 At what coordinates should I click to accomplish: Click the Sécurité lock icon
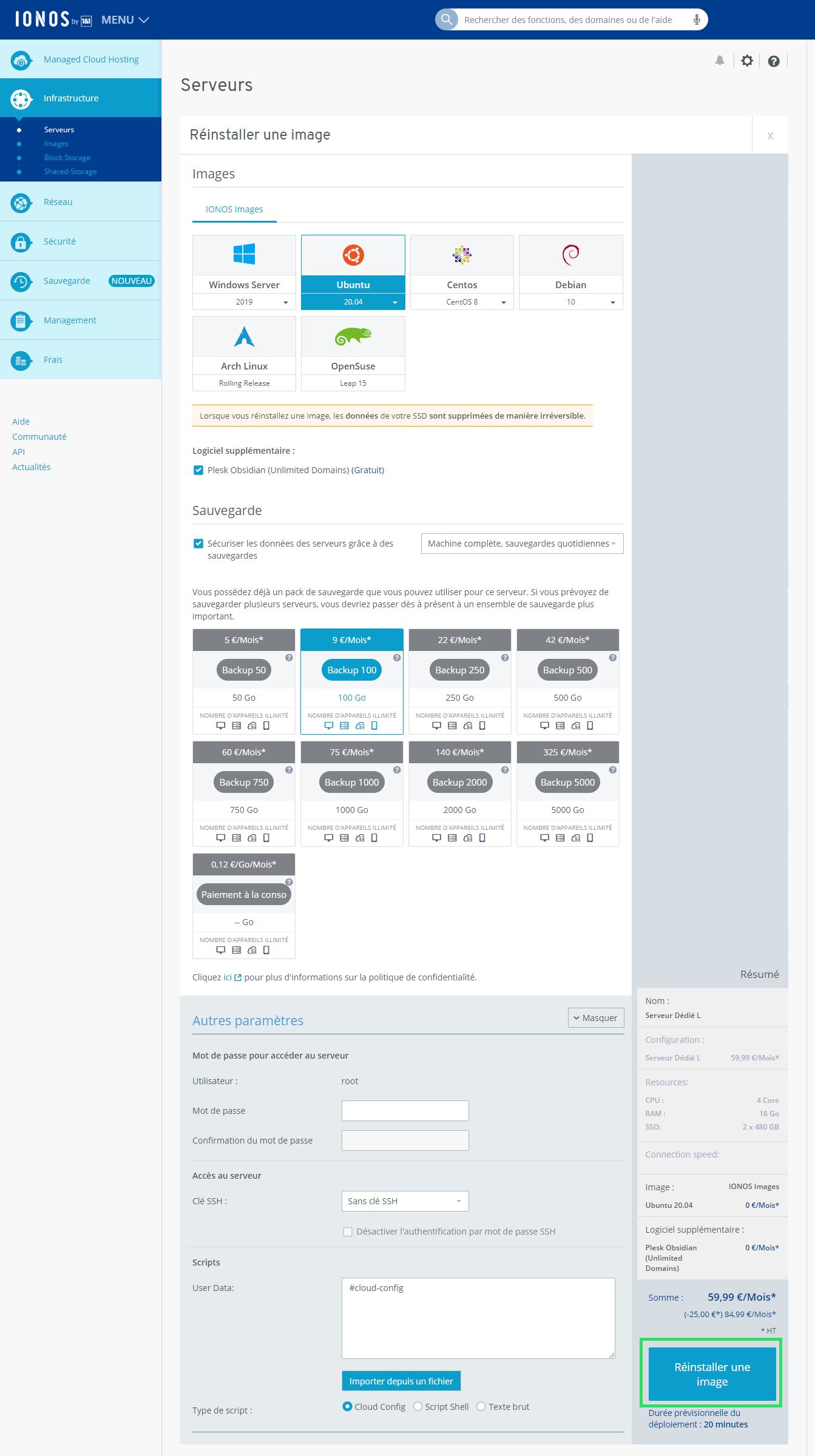(x=21, y=242)
